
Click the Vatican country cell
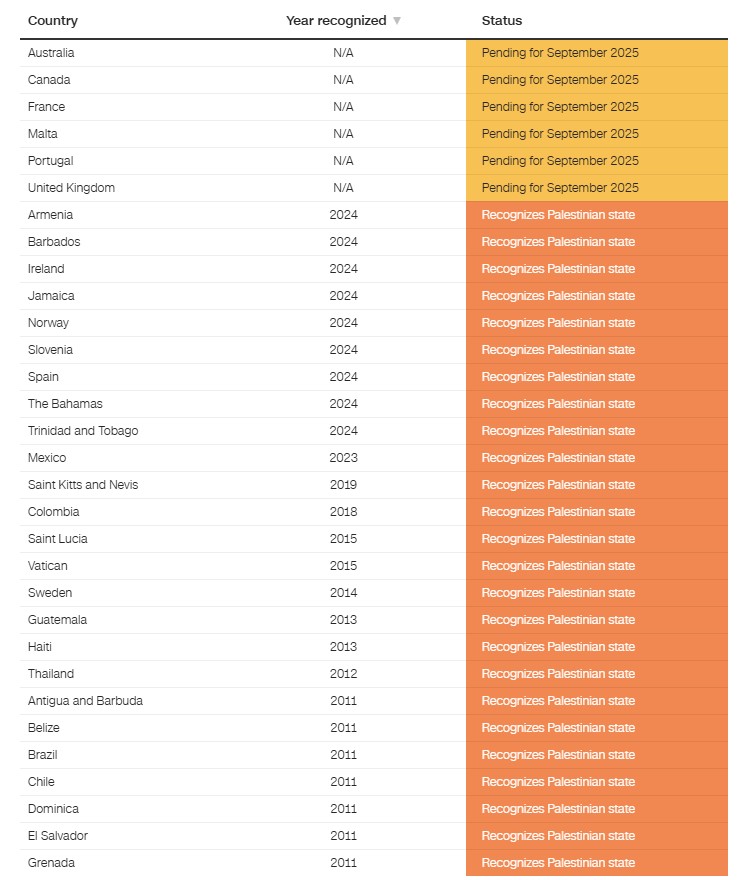coord(48,566)
